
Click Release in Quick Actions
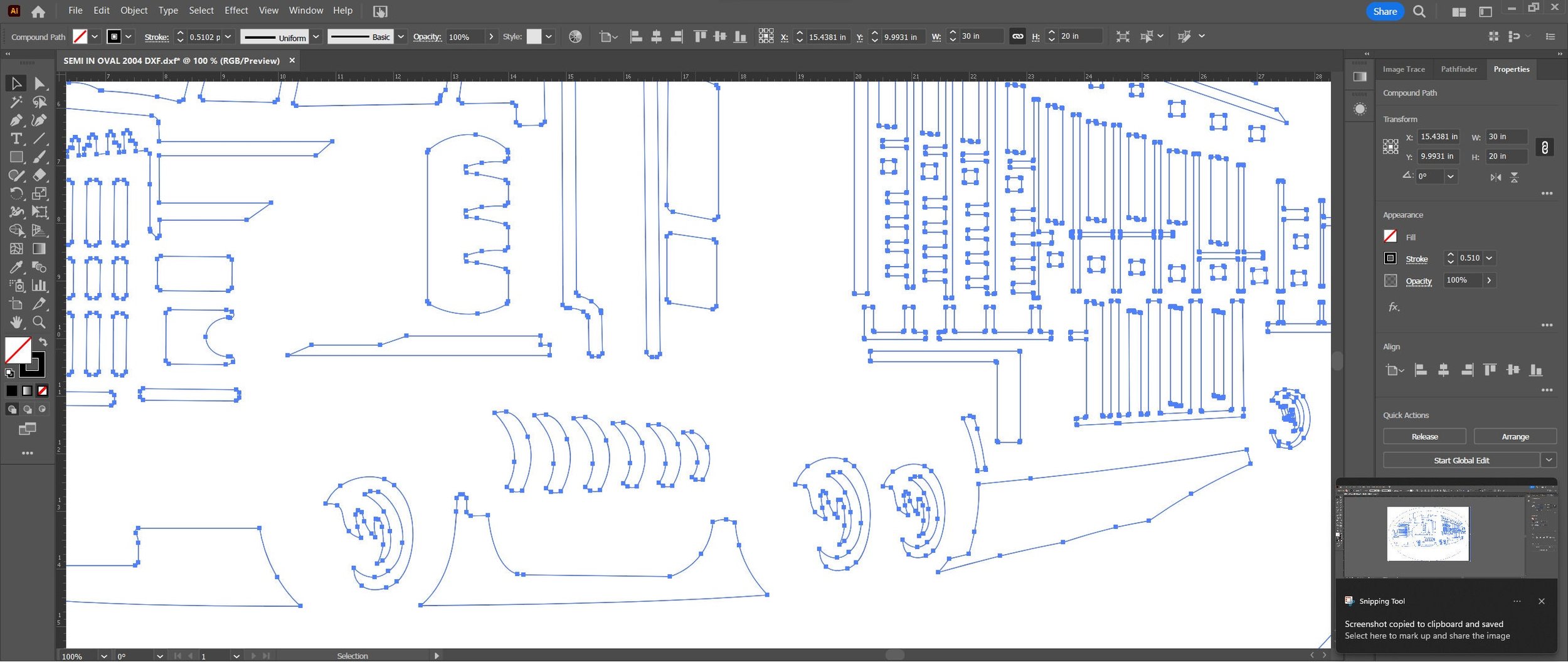click(x=1424, y=437)
